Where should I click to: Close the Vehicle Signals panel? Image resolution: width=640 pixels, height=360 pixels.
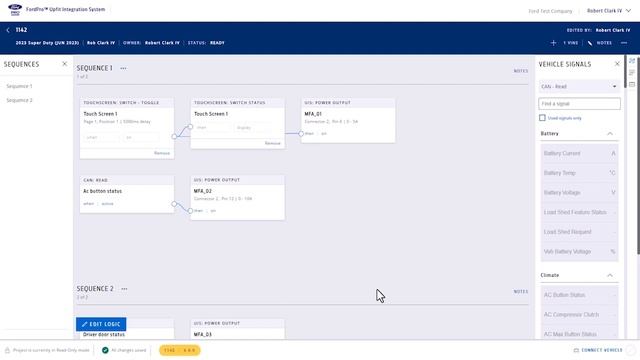pyautogui.click(x=617, y=64)
